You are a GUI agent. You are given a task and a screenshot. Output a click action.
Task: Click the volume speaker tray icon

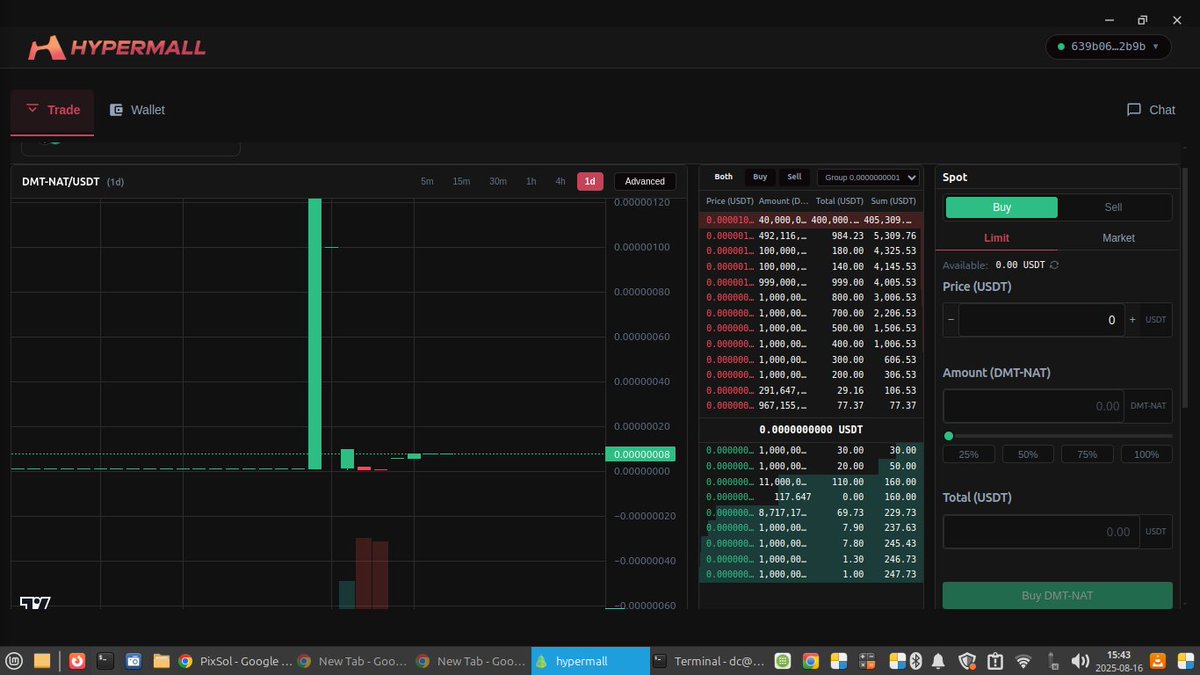pyautogui.click(x=1080, y=661)
